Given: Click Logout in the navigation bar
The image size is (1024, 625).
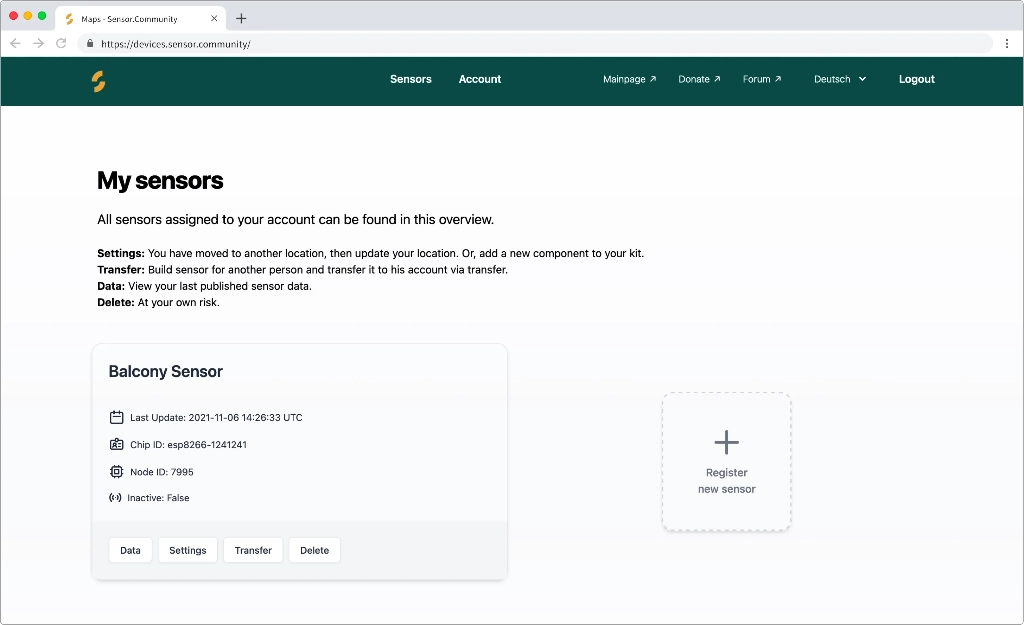Looking at the screenshot, I should pos(916,79).
